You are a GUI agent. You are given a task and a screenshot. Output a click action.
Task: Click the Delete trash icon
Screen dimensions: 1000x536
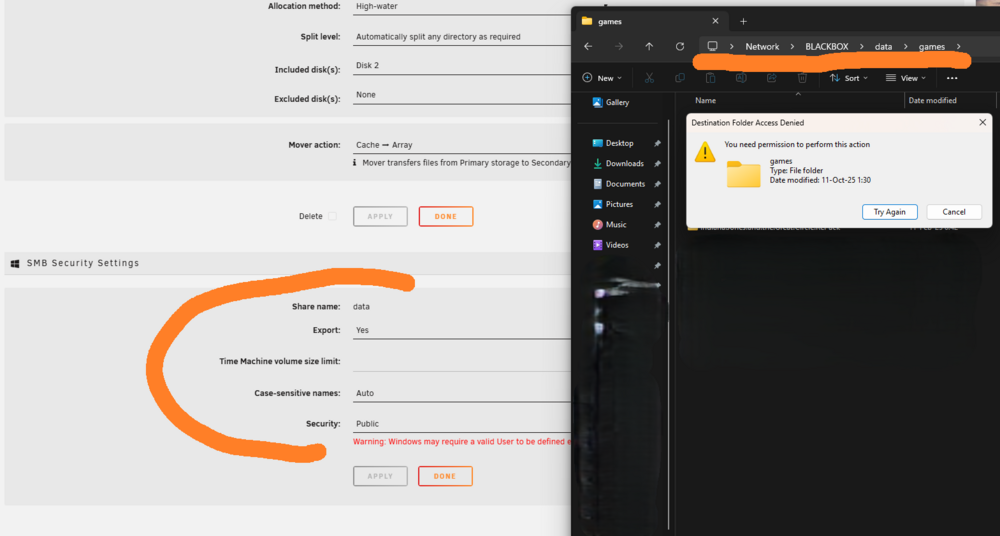pyautogui.click(x=802, y=78)
